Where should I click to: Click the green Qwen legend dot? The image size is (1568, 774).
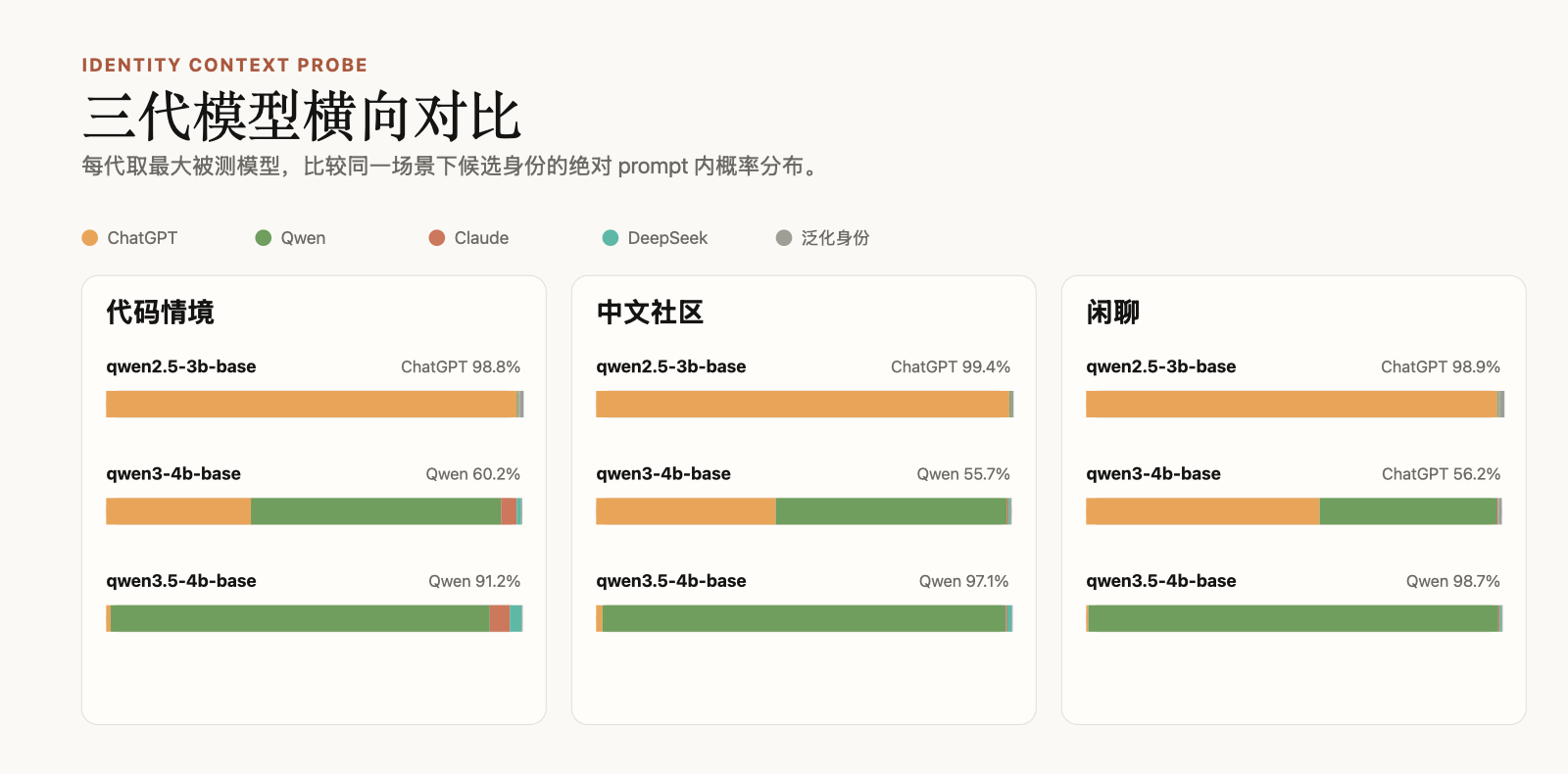264,238
